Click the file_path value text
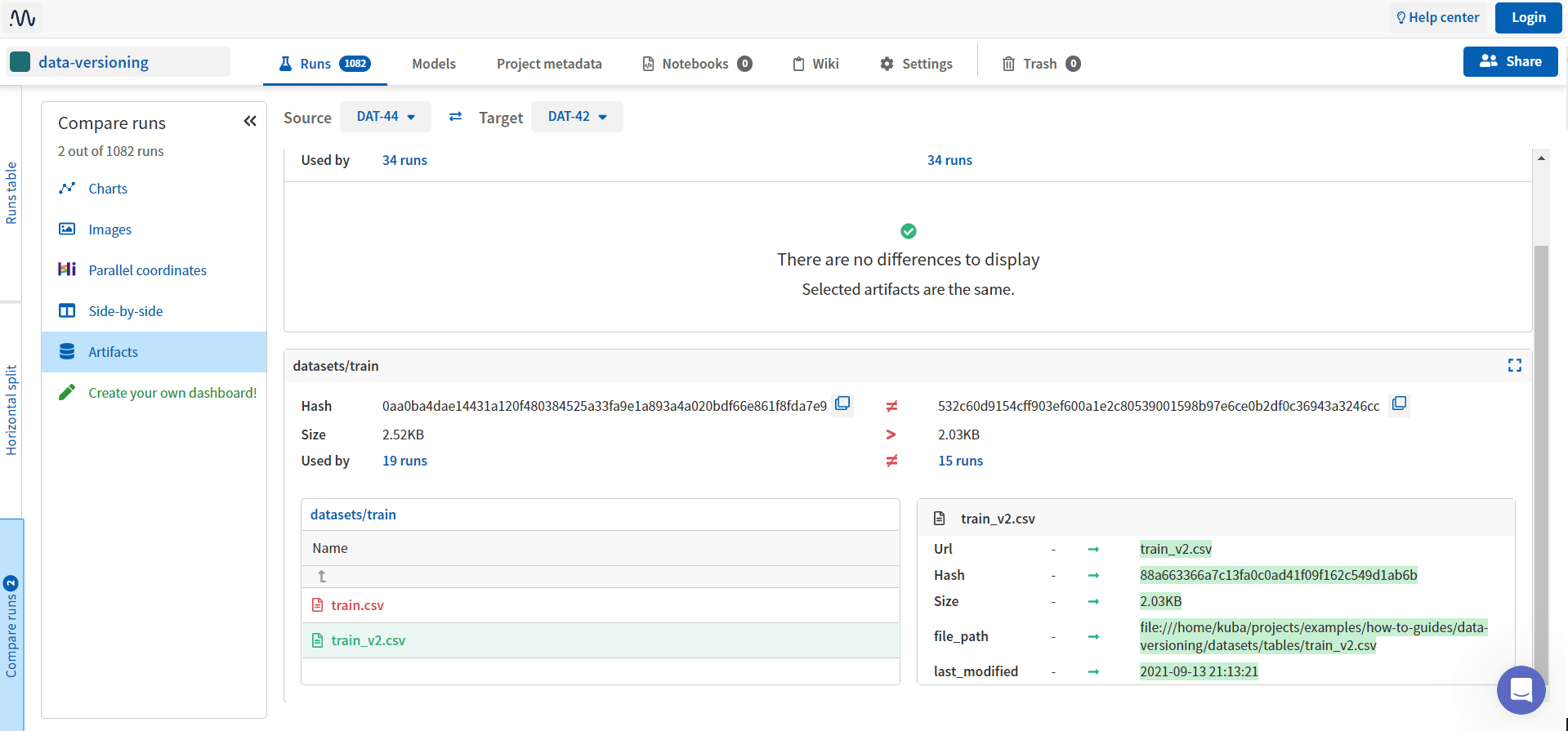The width and height of the screenshot is (1568, 731). 1314,636
